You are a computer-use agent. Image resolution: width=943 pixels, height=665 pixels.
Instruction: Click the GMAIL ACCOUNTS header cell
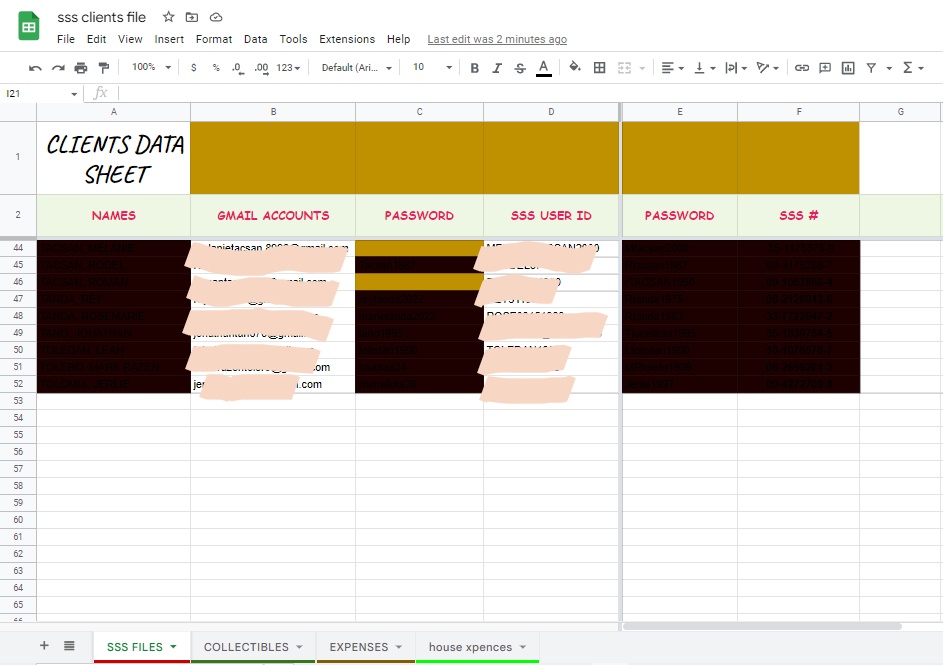pos(273,215)
